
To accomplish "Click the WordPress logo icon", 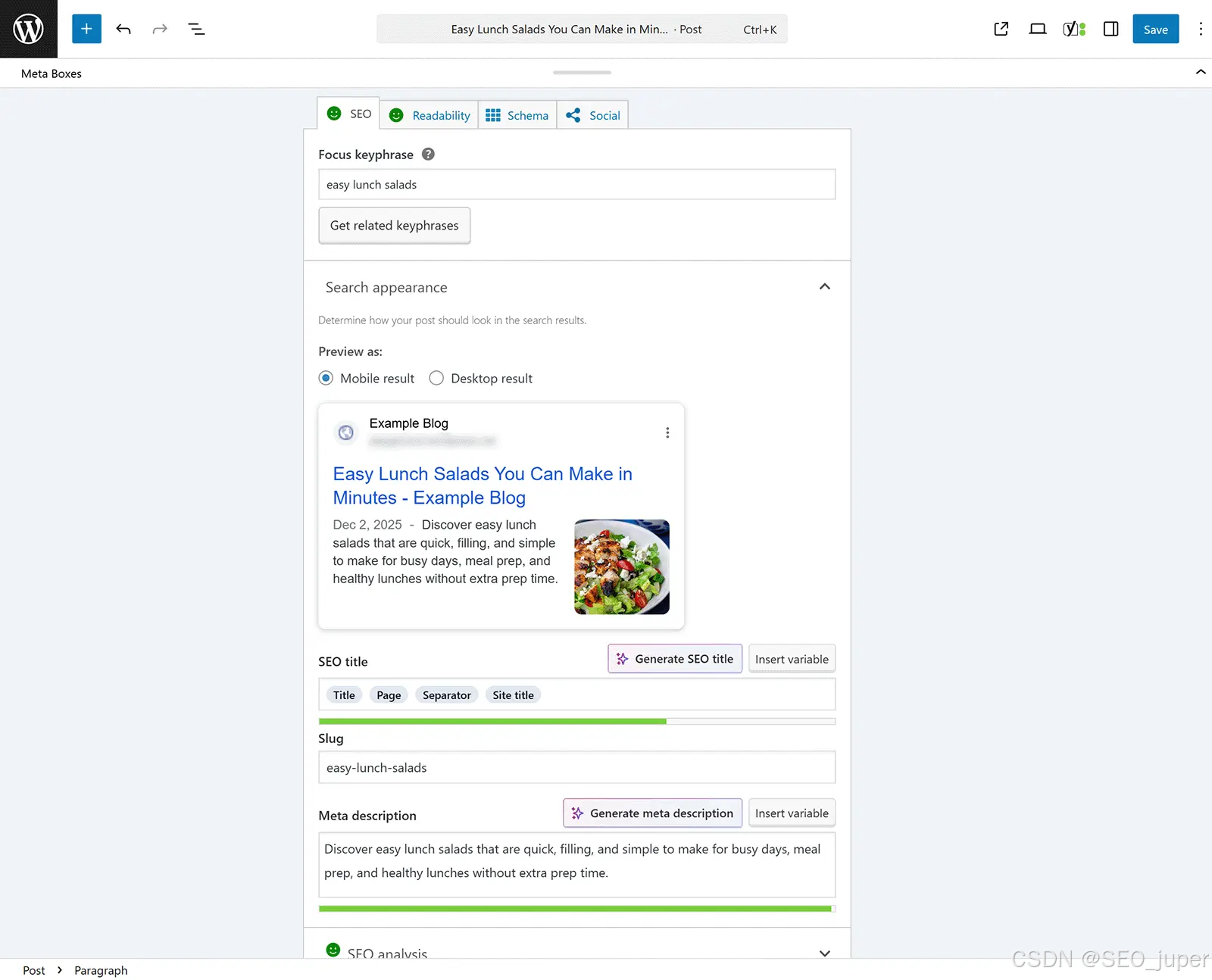I will (x=29, y=29).
